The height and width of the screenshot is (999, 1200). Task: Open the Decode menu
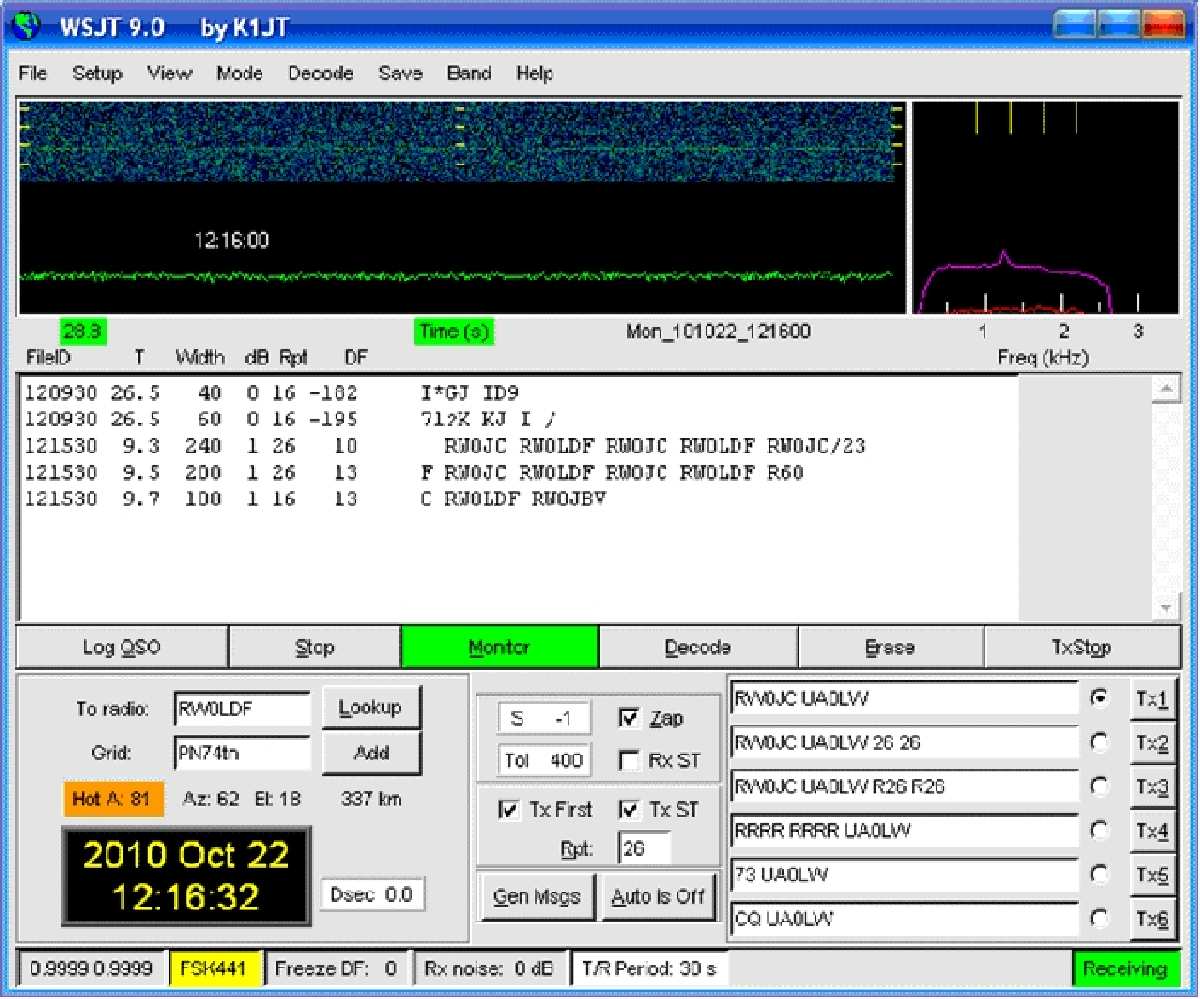click(x=321, y=73)
